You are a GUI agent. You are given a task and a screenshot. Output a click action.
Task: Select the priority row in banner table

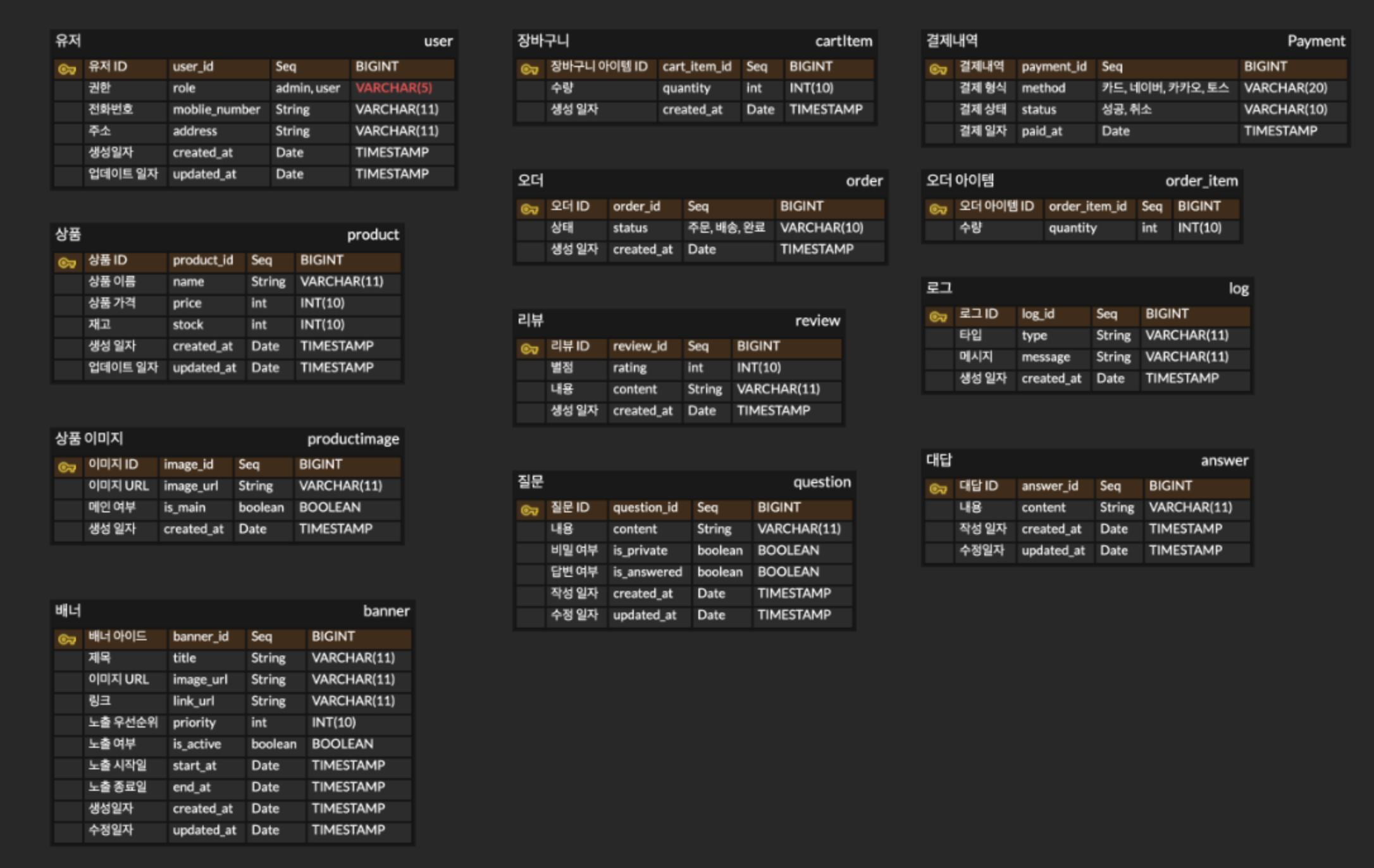pyautogui.click(x=194, y=722)
